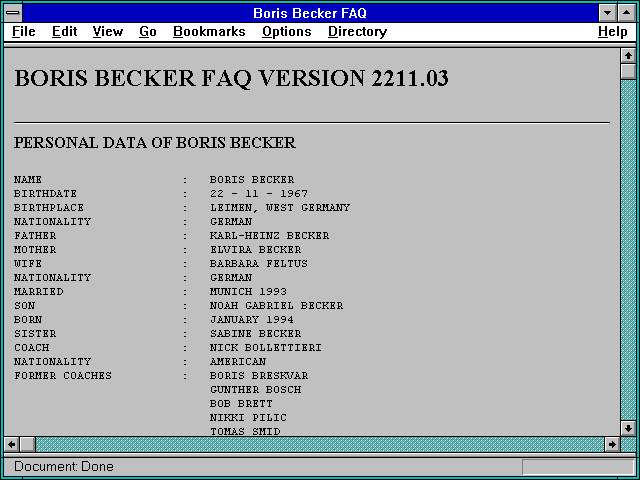Click the 'MOTHER' field label
The image size is (640, 480).
(x=35, y=249)
